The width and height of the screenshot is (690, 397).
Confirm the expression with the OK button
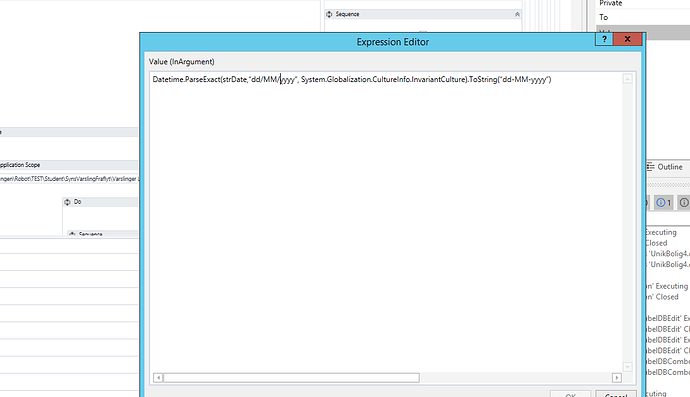[x=570, y=394]
